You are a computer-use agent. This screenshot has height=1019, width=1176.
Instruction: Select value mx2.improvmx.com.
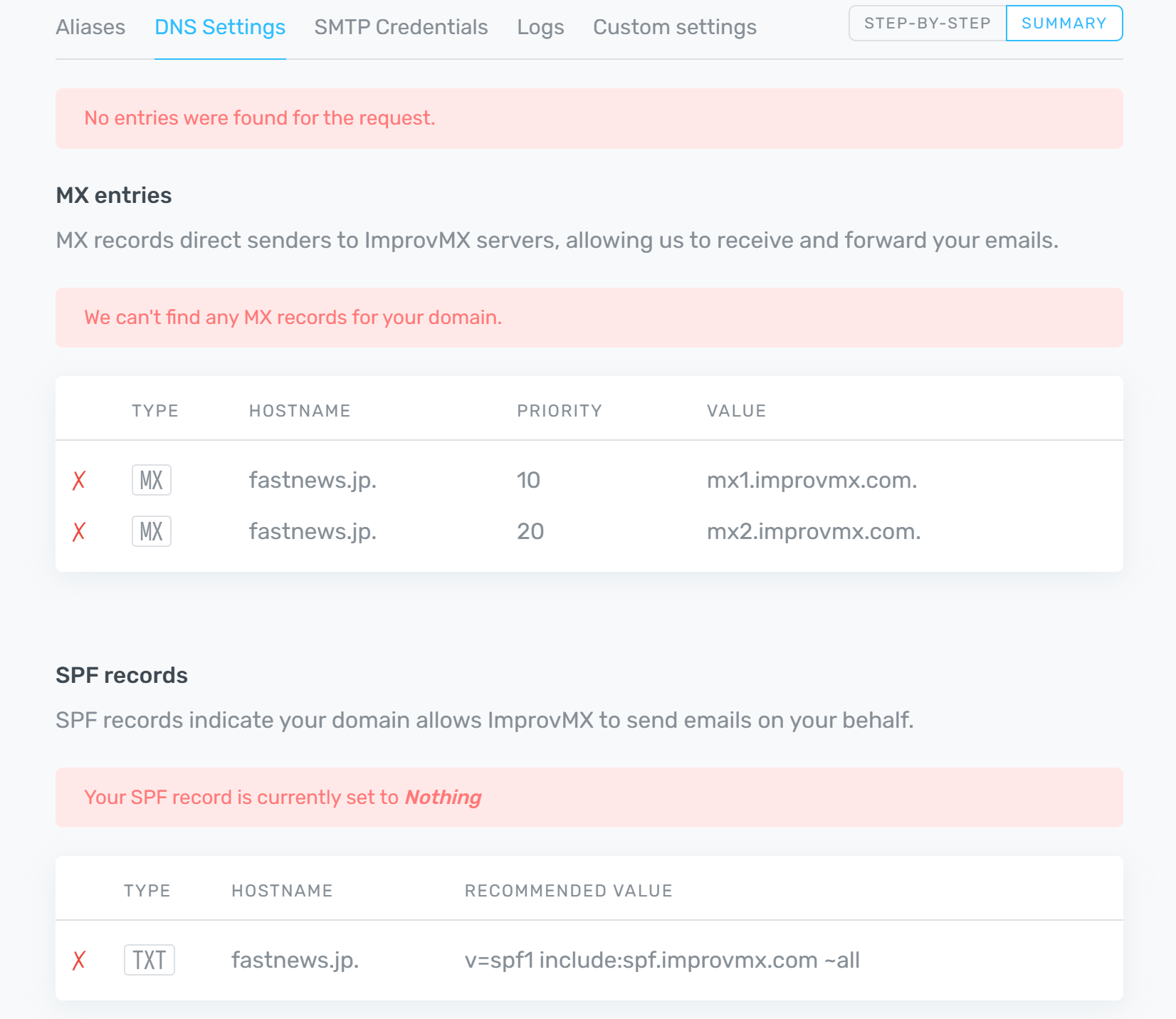coord(814,532)
